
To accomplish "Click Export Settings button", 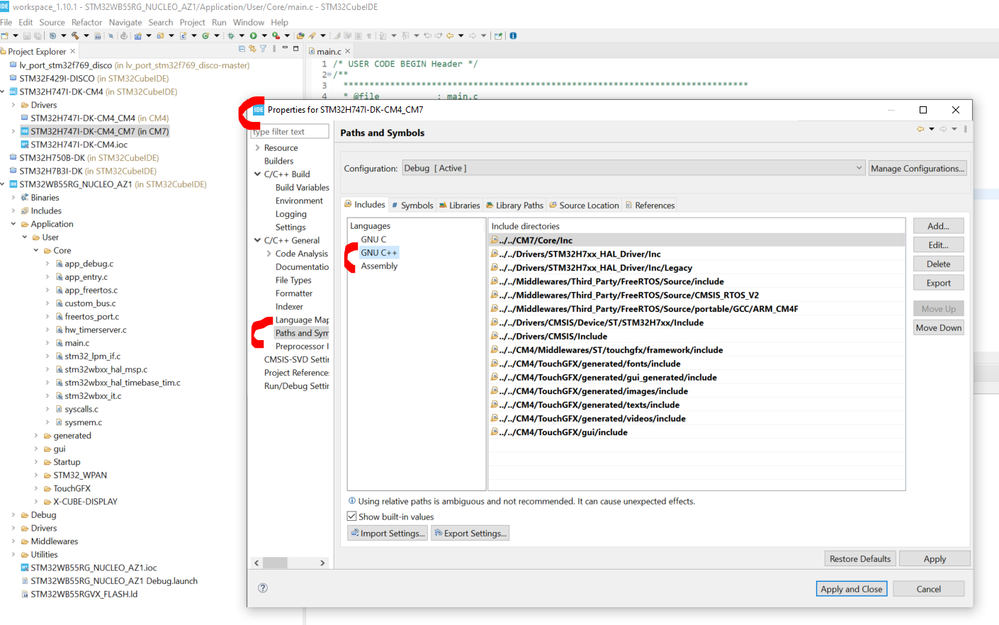I will [x=470, y=533].
